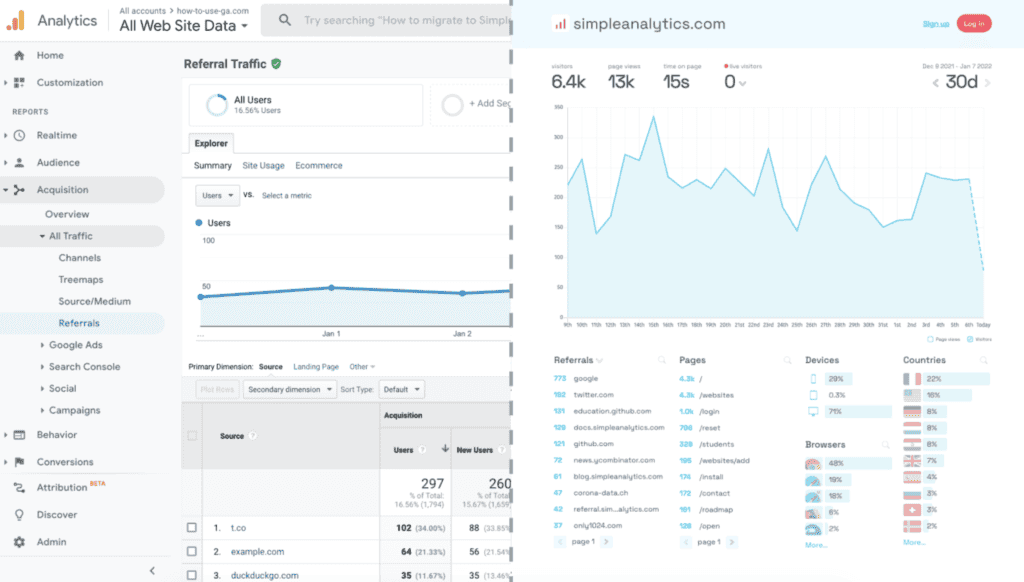Click the Acquisition branching arrows icon
The image size is (1024, 582).
[x=19, y=189]
